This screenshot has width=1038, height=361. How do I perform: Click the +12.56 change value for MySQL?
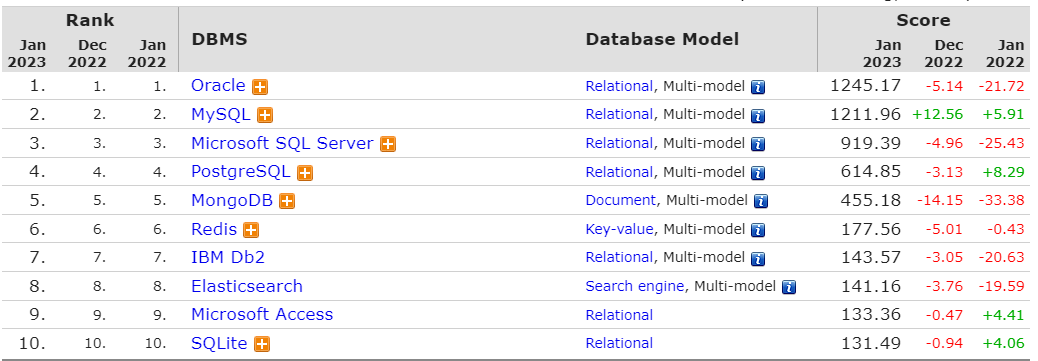[x=937, y=115]
